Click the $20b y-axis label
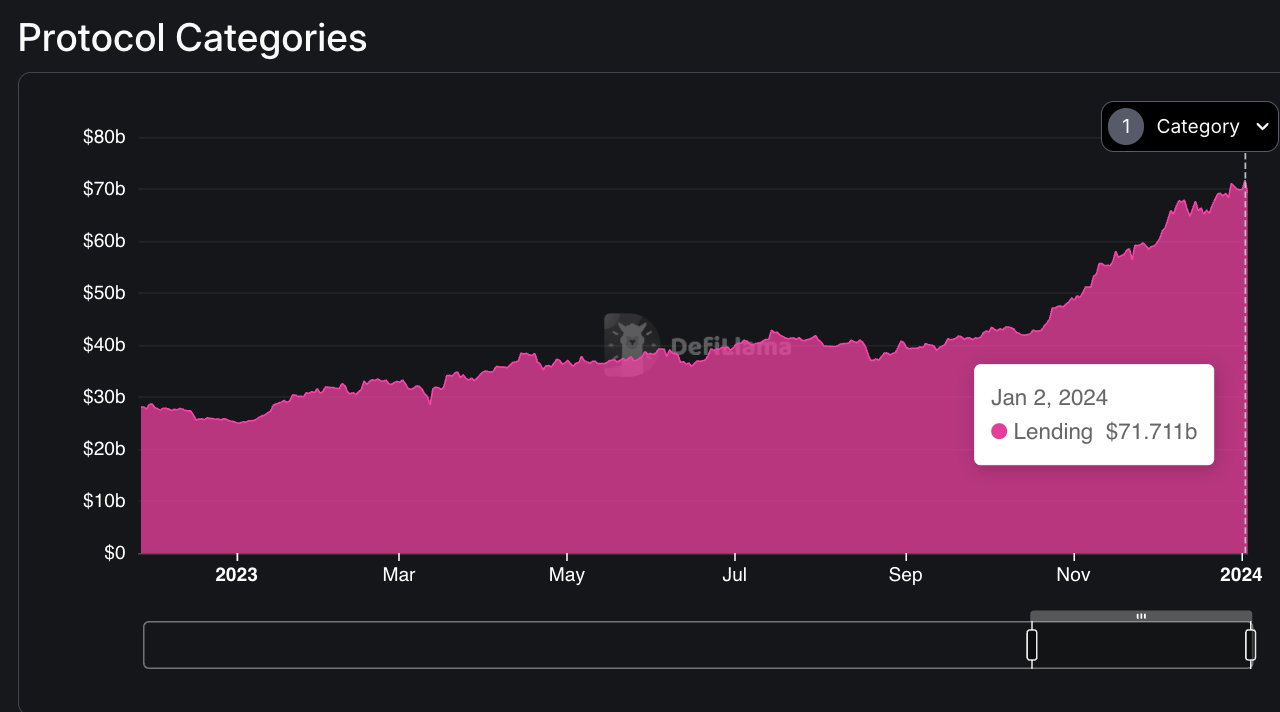 point(104,449)
